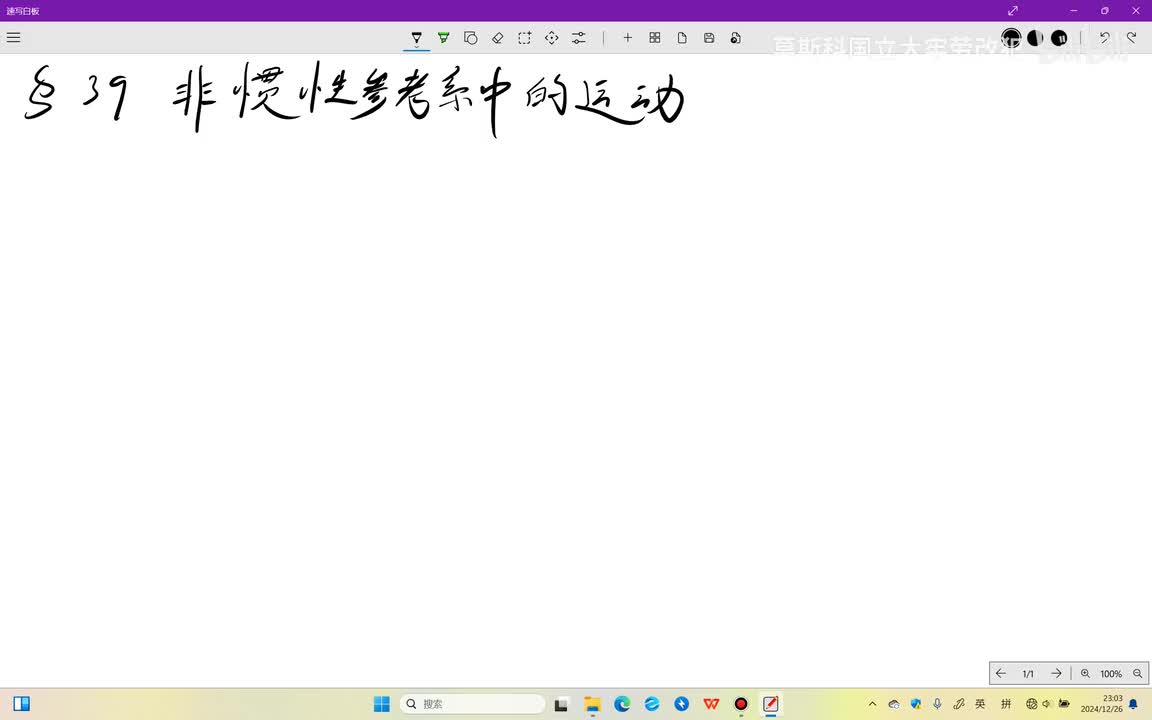
Task: Enter fullscreen with the diagonal arrows icon
Action: 1012,10
